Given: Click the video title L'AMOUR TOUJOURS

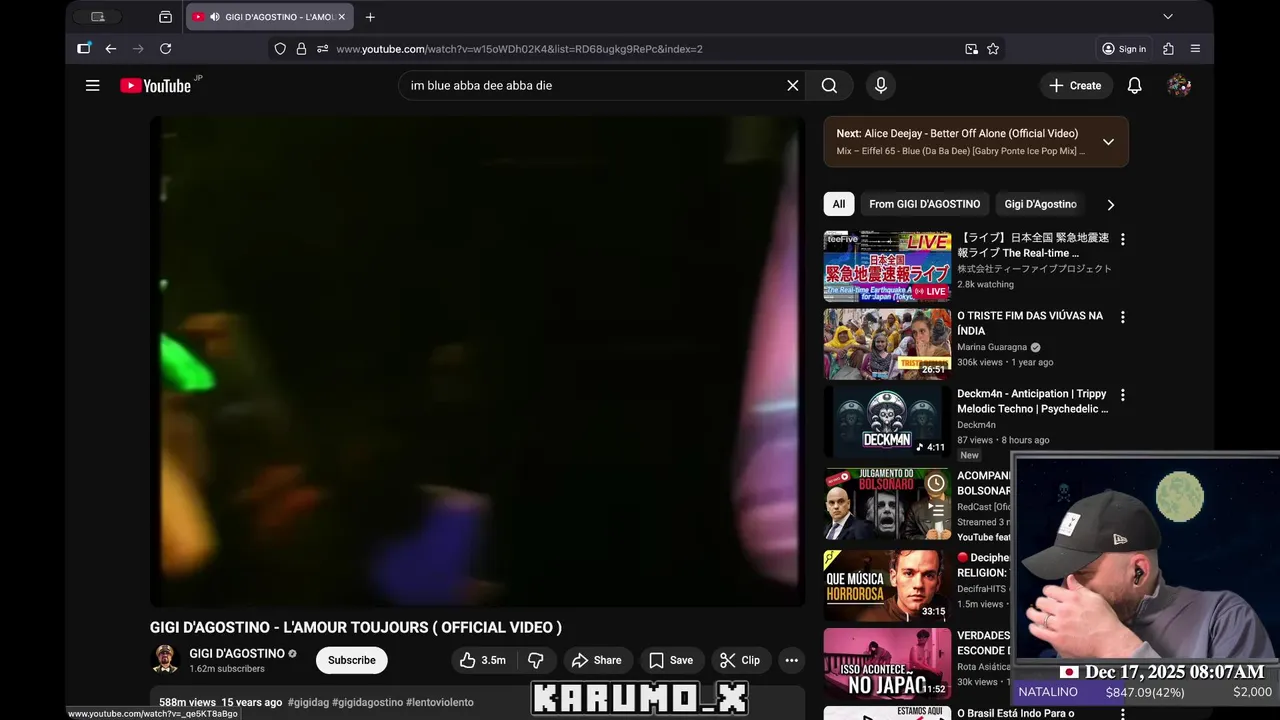Looking at the screenshot, I should pyautogui.click(x=356, y=628).
